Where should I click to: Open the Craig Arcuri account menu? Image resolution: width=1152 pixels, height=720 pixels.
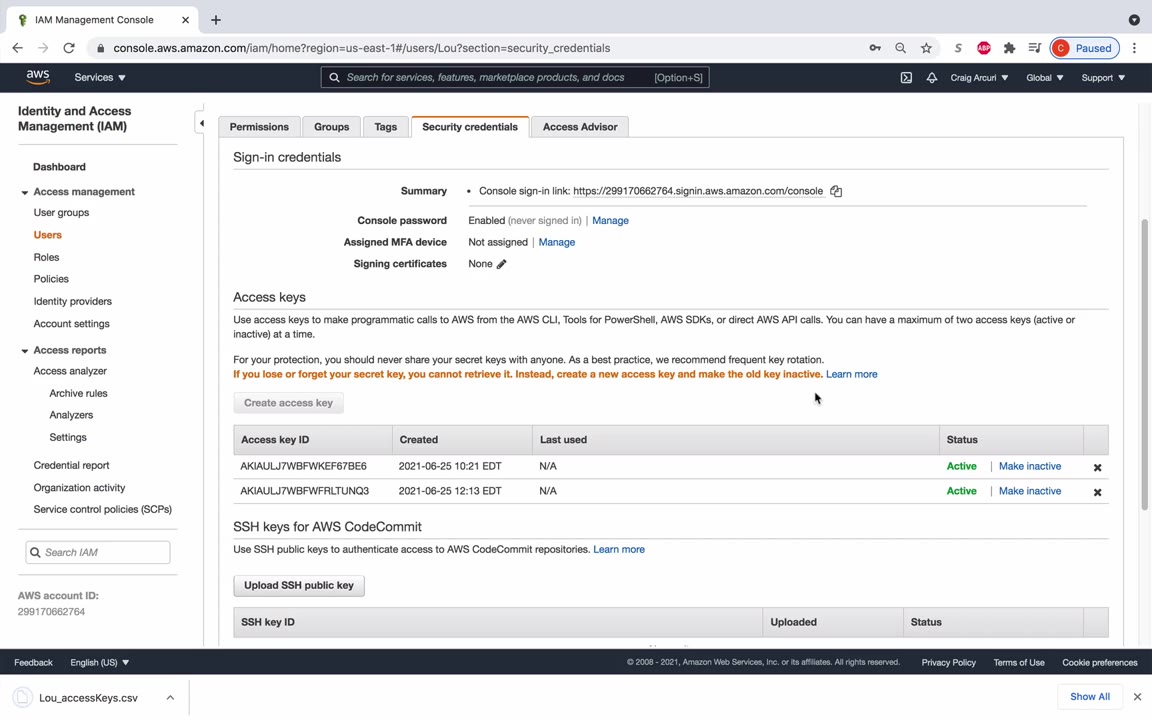pyautogui.click(x=979, y=77)
